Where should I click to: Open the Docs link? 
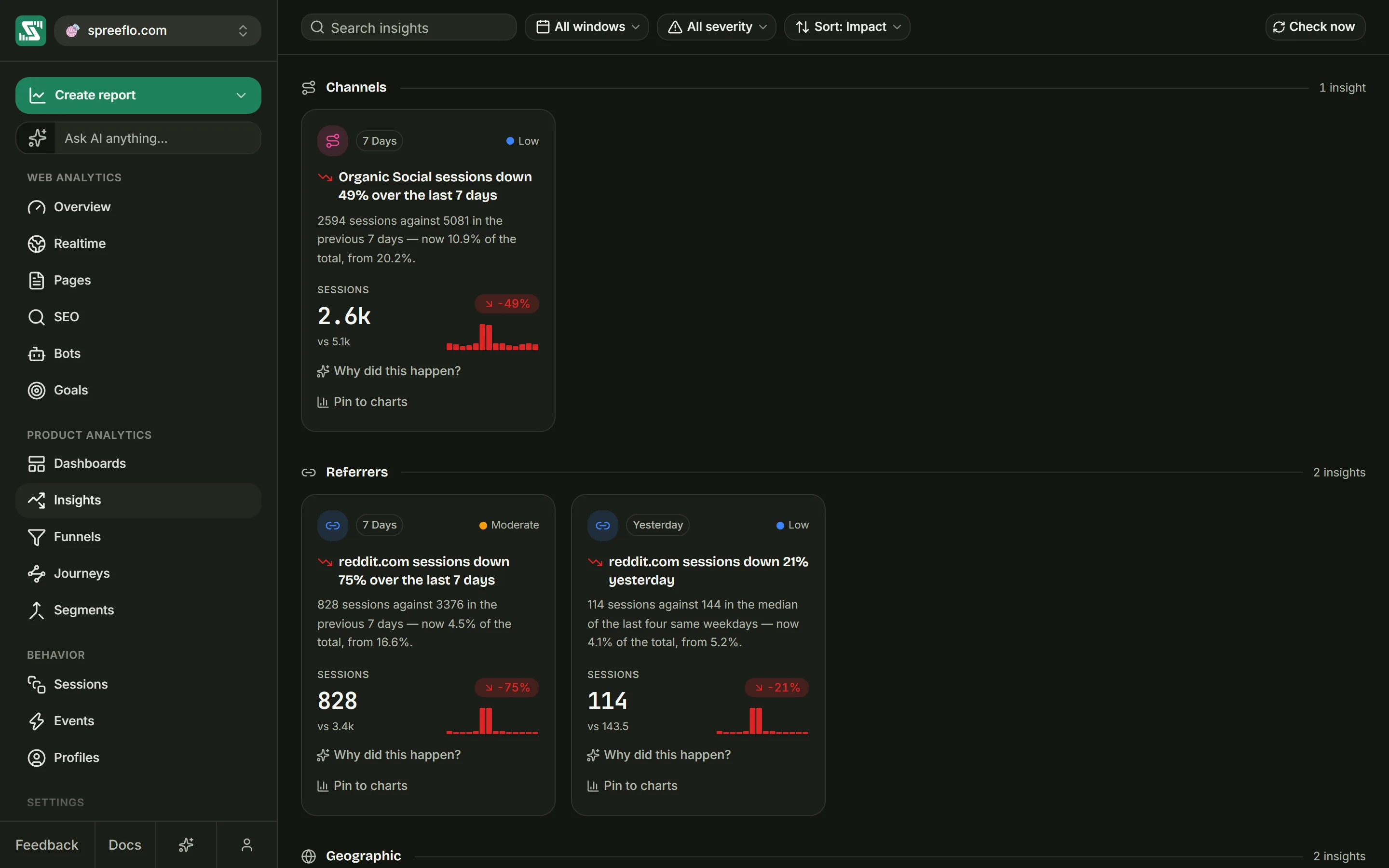pyautogui.click(x=125, y=845)
